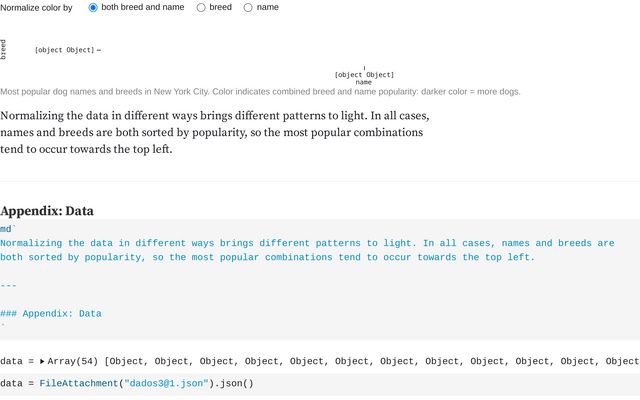Click the "dados3@1.json" string in code cell

pos(166,383)
